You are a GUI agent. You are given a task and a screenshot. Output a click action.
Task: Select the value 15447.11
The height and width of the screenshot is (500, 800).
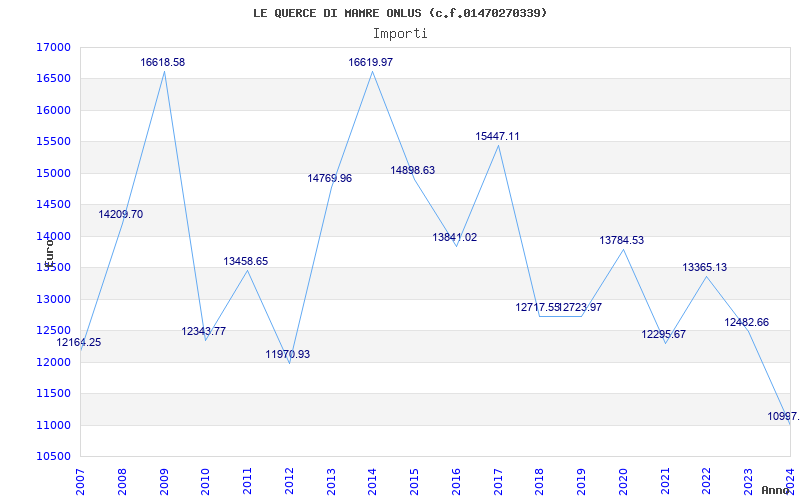pyautogui.click(x=497, y=136)
